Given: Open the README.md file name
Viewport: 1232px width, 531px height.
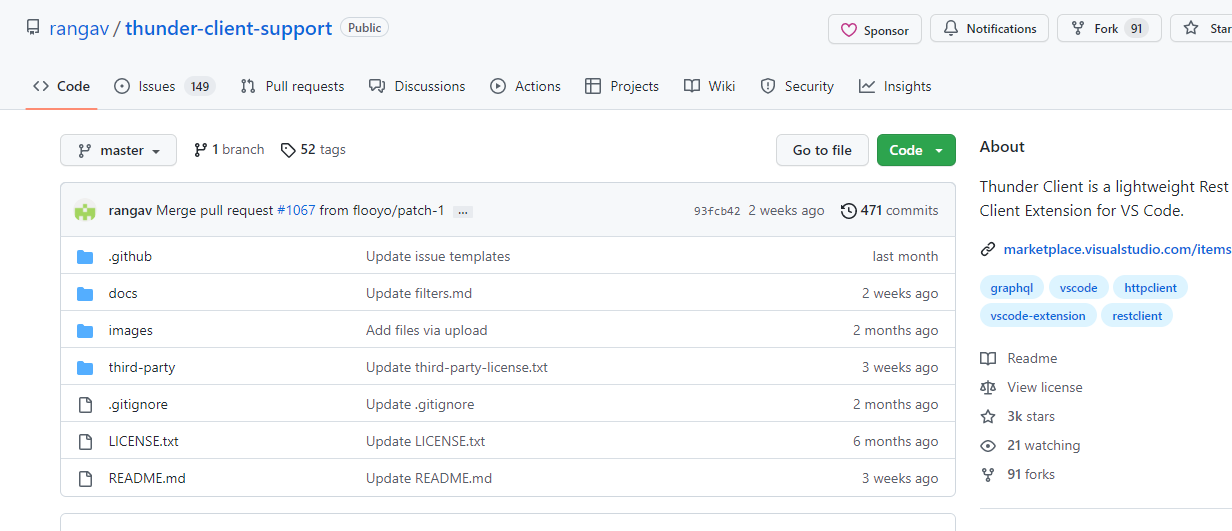Looking at the screenshot, I should pyautogui.click(x=147, y=479).
